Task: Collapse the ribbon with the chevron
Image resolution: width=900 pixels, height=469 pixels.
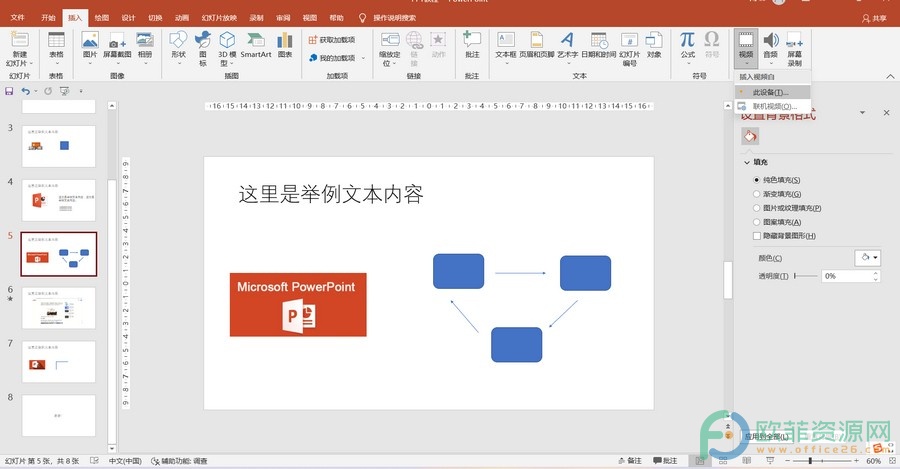Action: [x=890, y=76]
